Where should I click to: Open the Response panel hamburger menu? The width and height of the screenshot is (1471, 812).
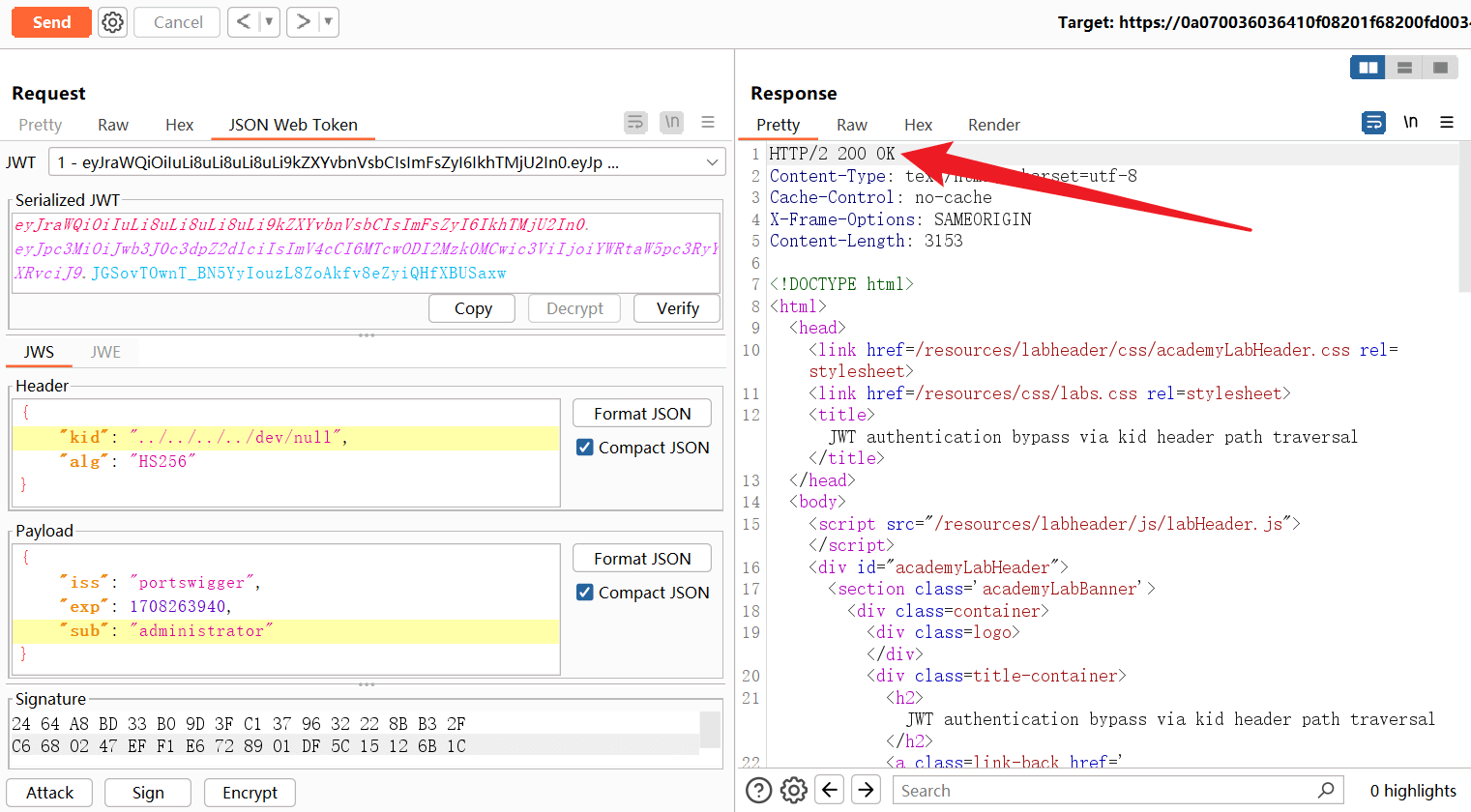click(1447, 122)
